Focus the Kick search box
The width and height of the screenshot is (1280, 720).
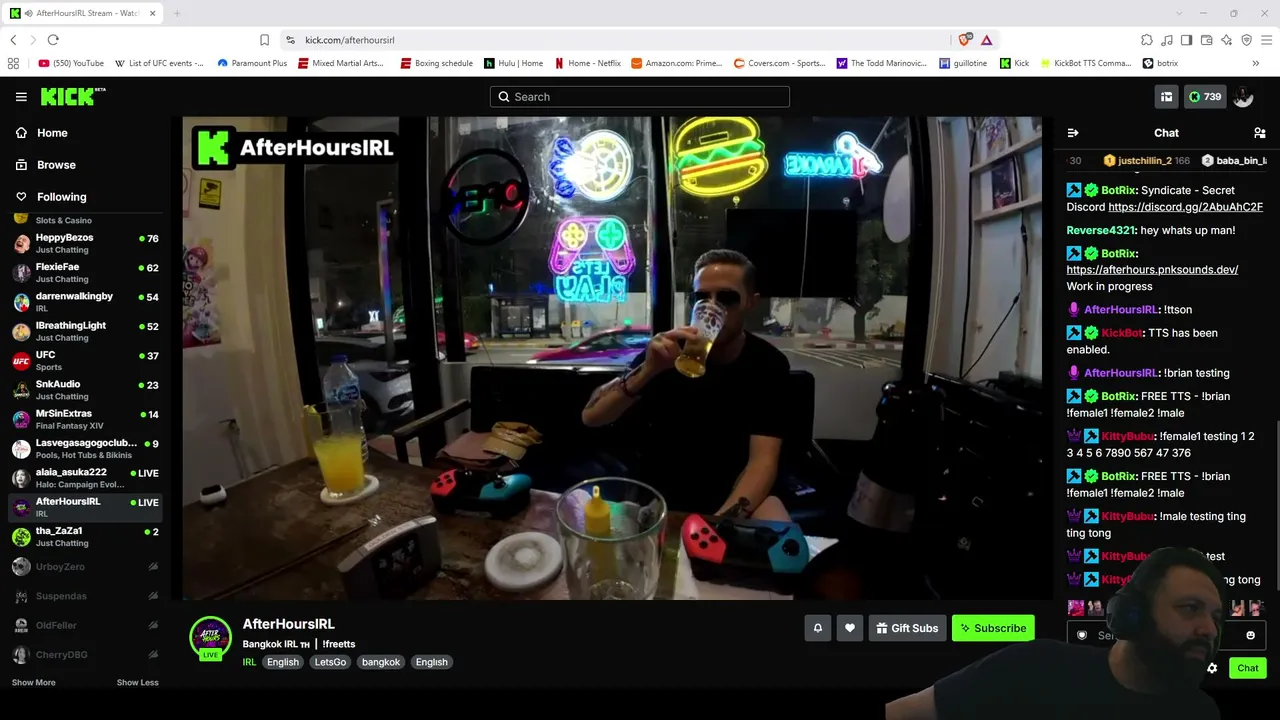[640, 97]
